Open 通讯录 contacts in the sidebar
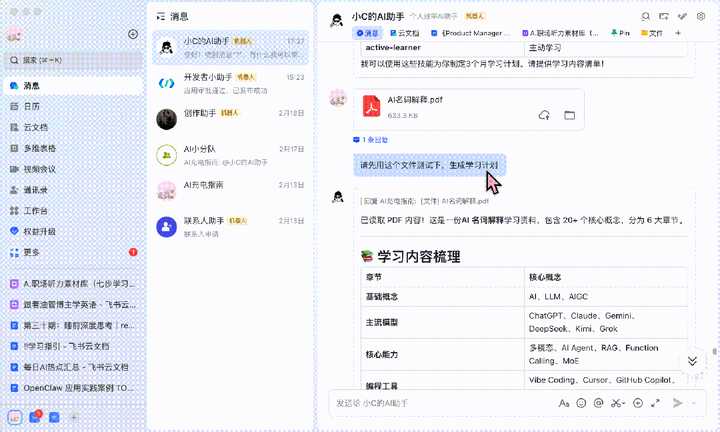 point(73,190)
